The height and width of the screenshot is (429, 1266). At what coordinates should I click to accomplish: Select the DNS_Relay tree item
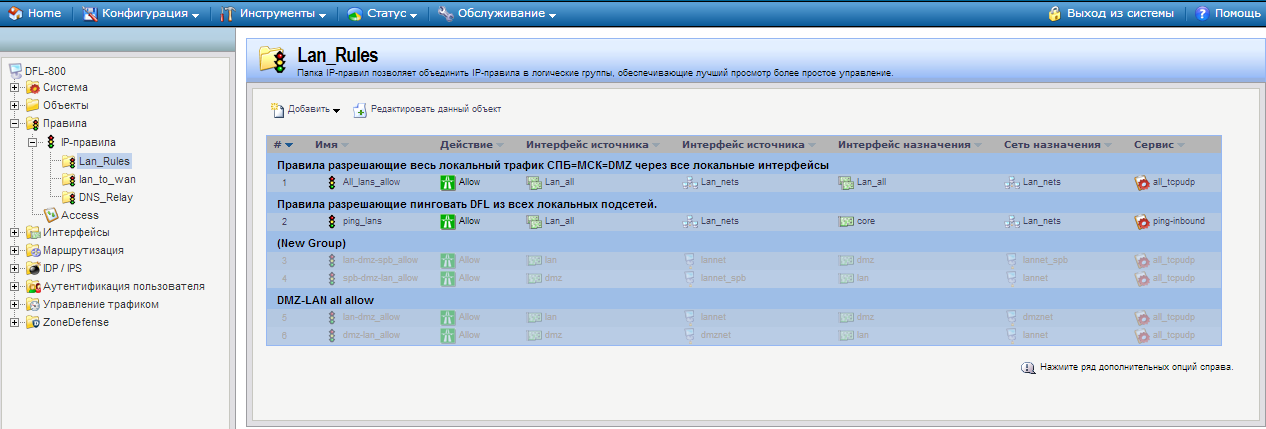point(105,197)
